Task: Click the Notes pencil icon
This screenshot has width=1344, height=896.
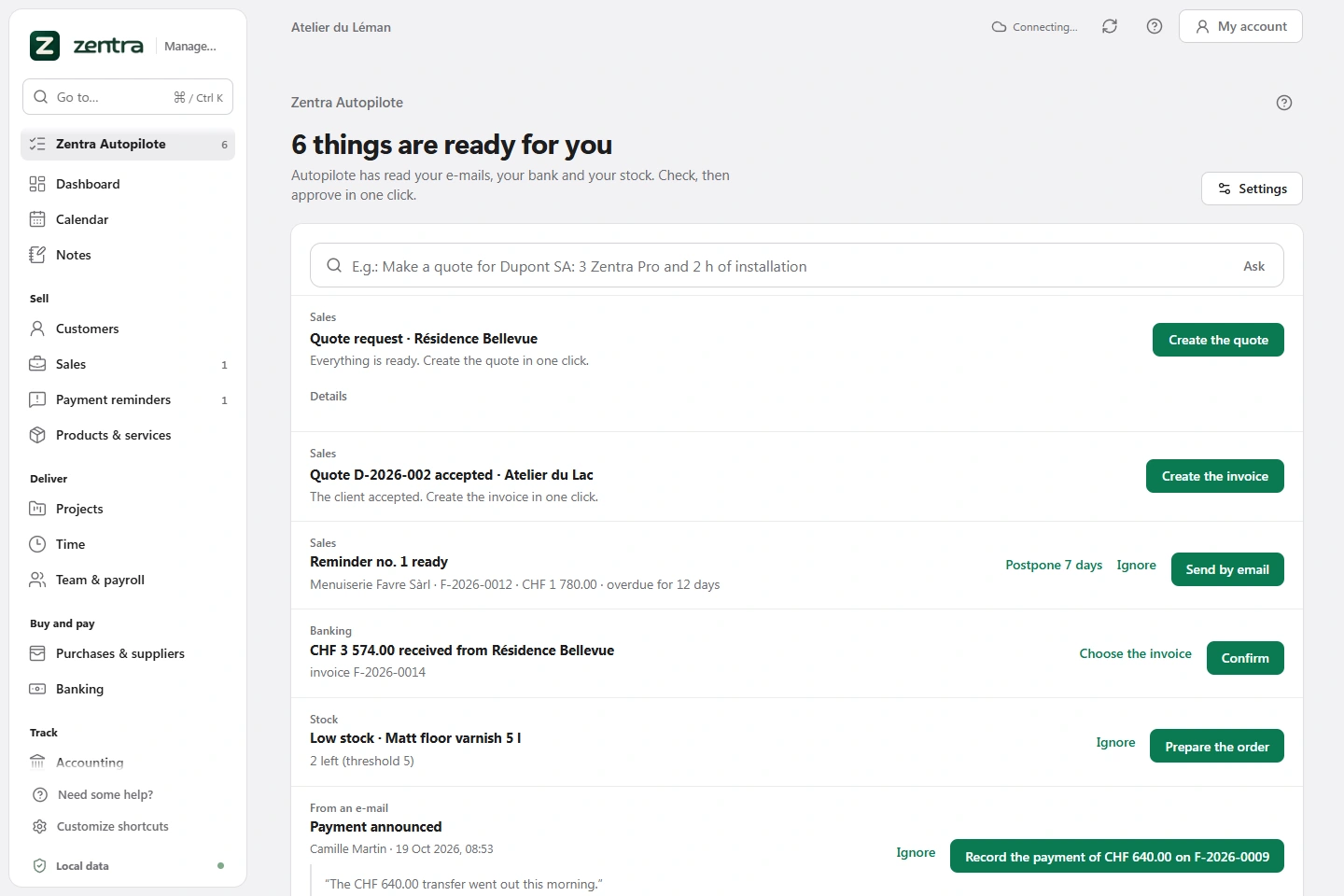Action: pyautogui.click(x=37, y=255)
